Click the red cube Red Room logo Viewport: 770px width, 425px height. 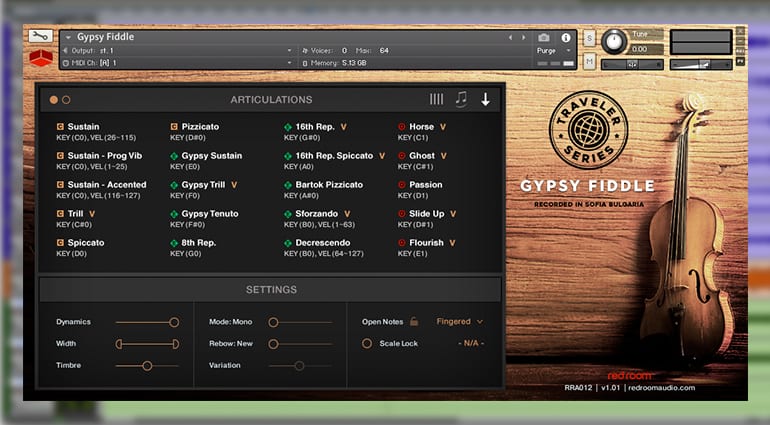pos(41,58)
